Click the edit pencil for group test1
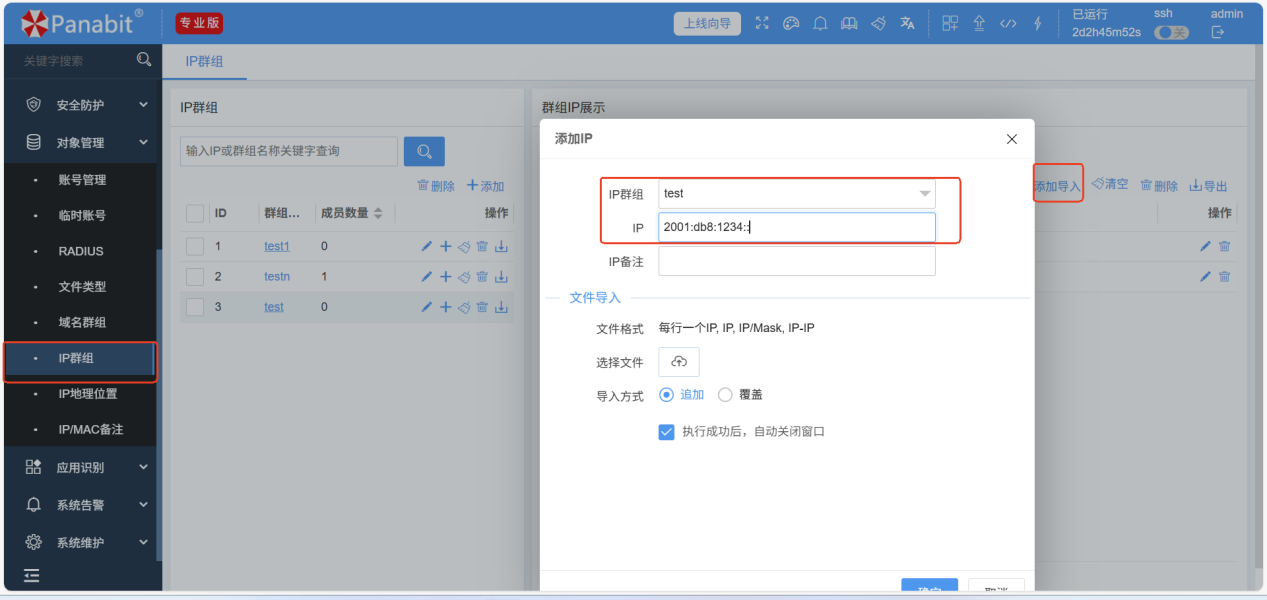This screenshot has height=600, width=1267. click(427, 246)
